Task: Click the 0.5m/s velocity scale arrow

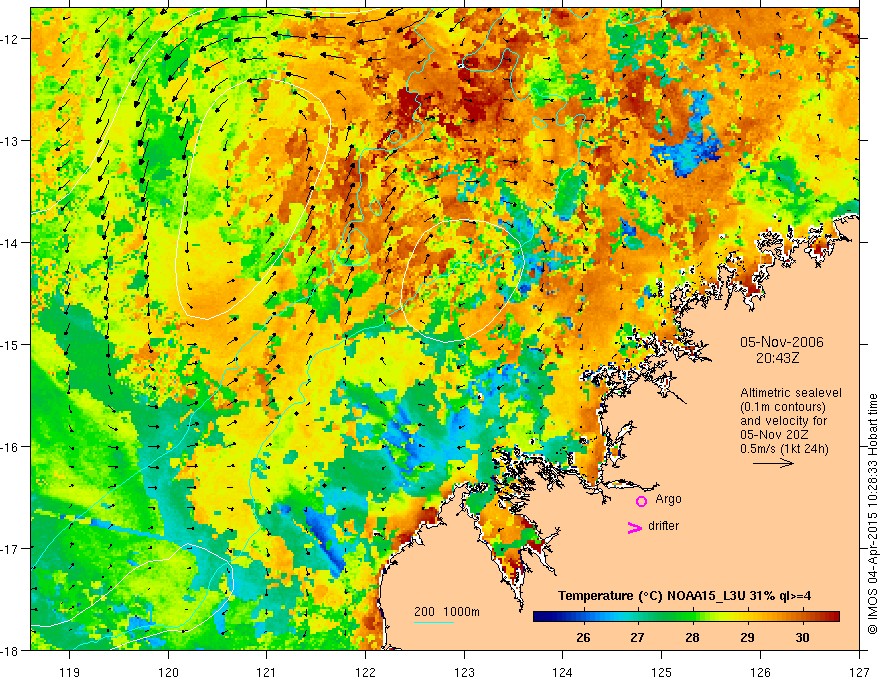Action: [773, 463]
